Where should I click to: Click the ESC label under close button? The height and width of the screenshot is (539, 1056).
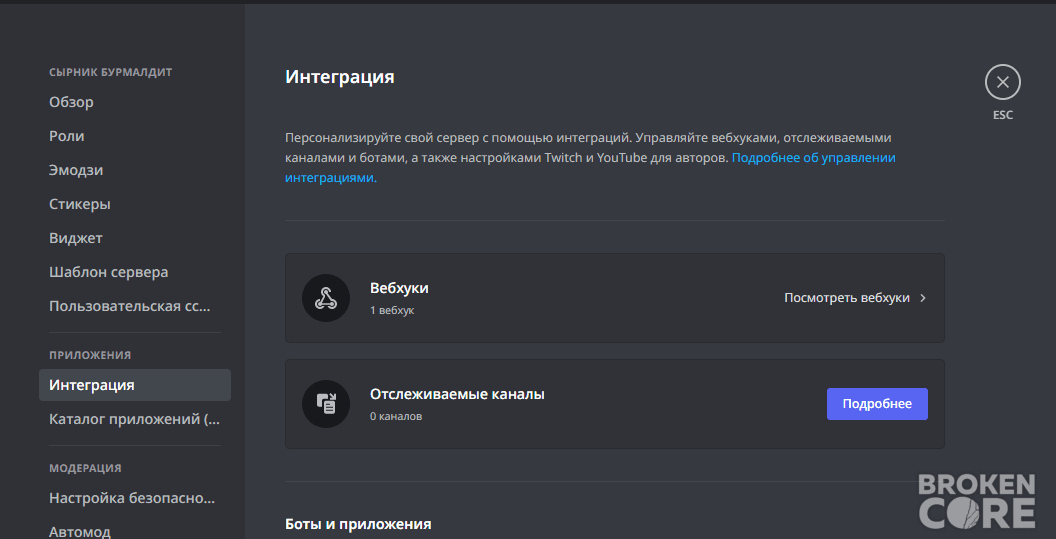click(1003, 115)
